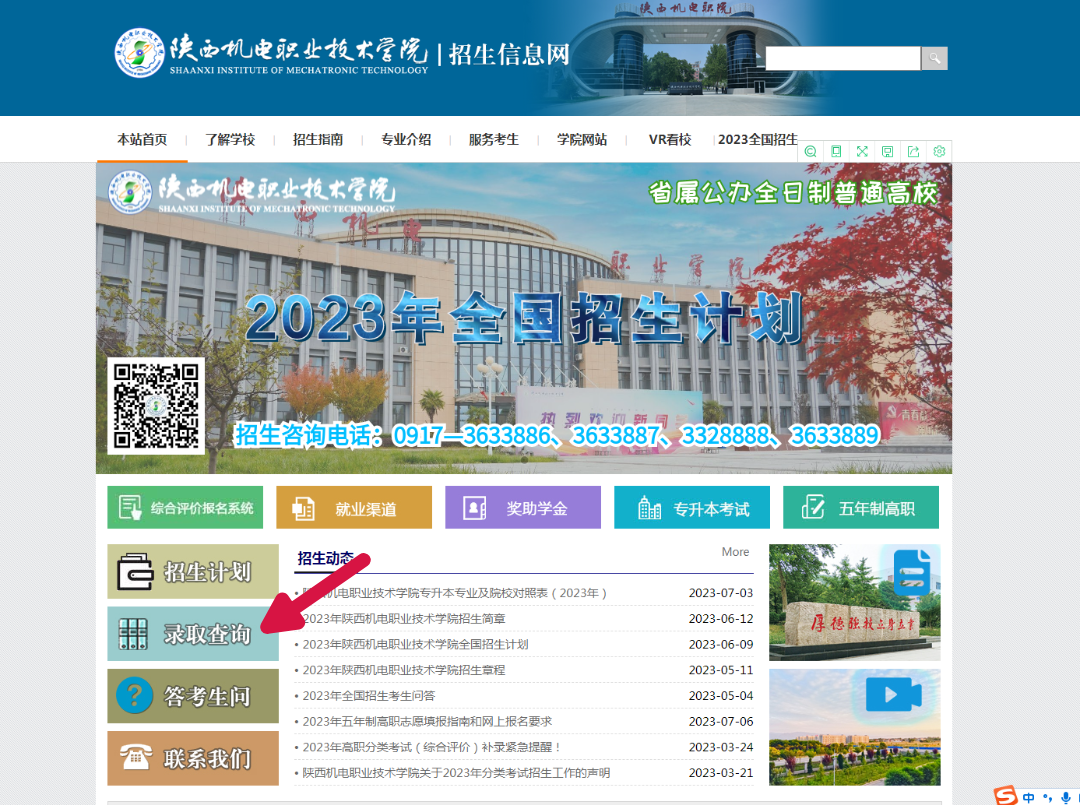
Task: Click the wallet icon beside 招生计划
Action: point(134,572)
